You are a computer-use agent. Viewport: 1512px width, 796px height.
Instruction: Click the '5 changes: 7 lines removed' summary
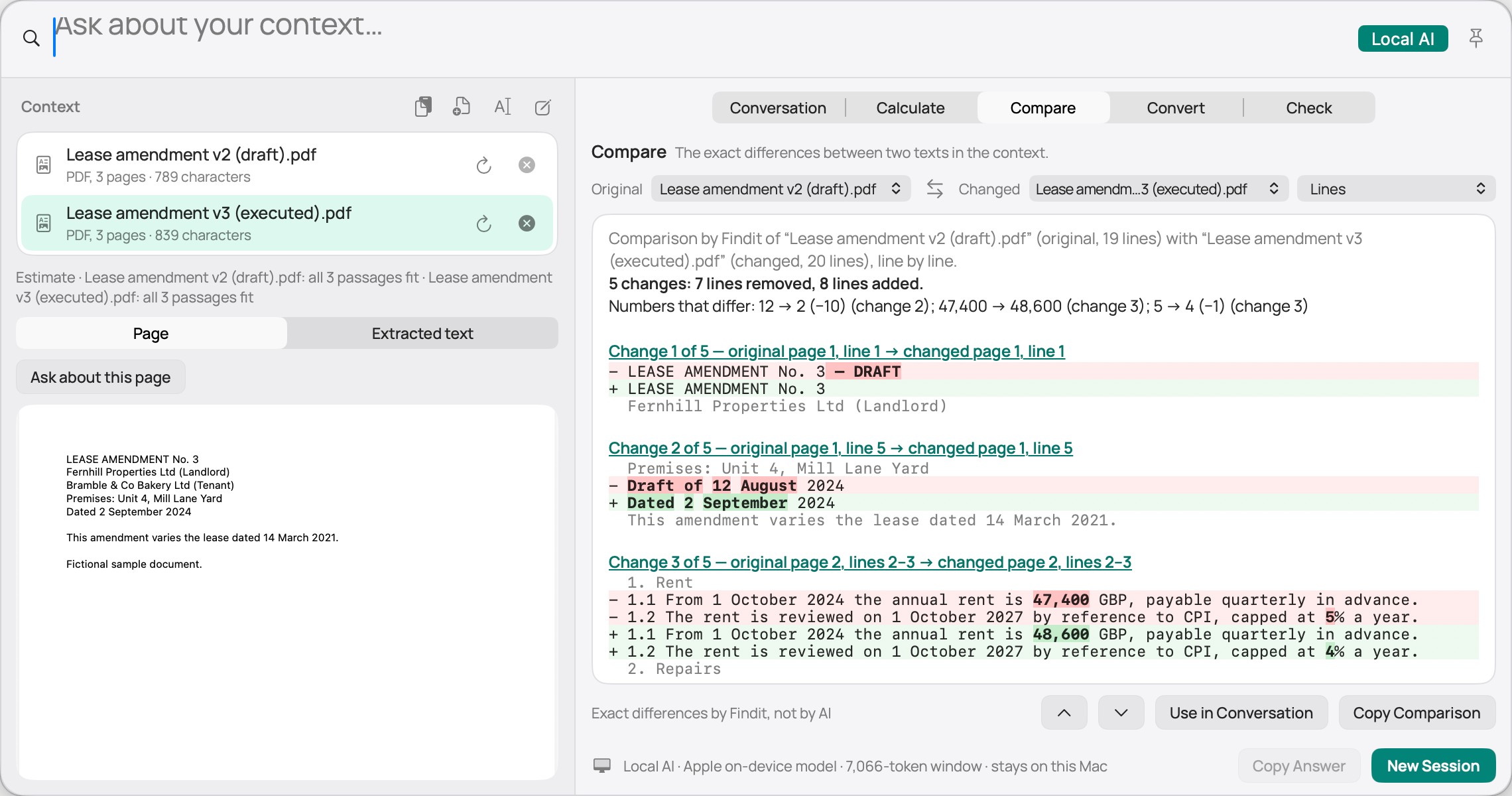[766, 283]
